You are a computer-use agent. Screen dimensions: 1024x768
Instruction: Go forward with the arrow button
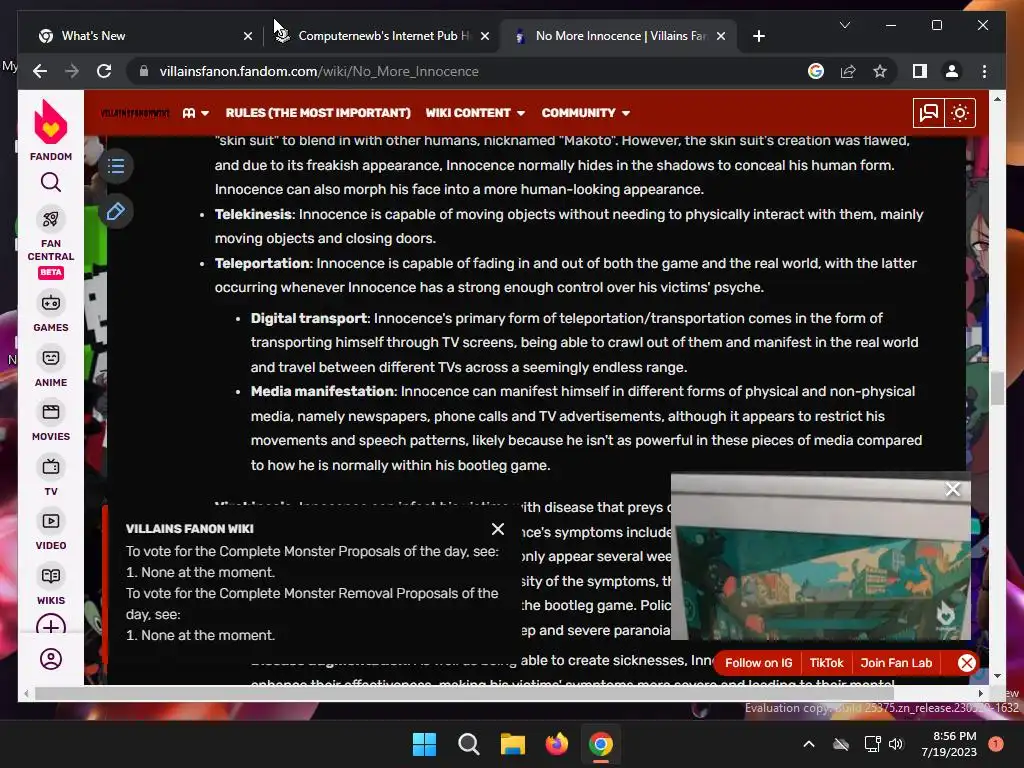click(x=72, y=71)
